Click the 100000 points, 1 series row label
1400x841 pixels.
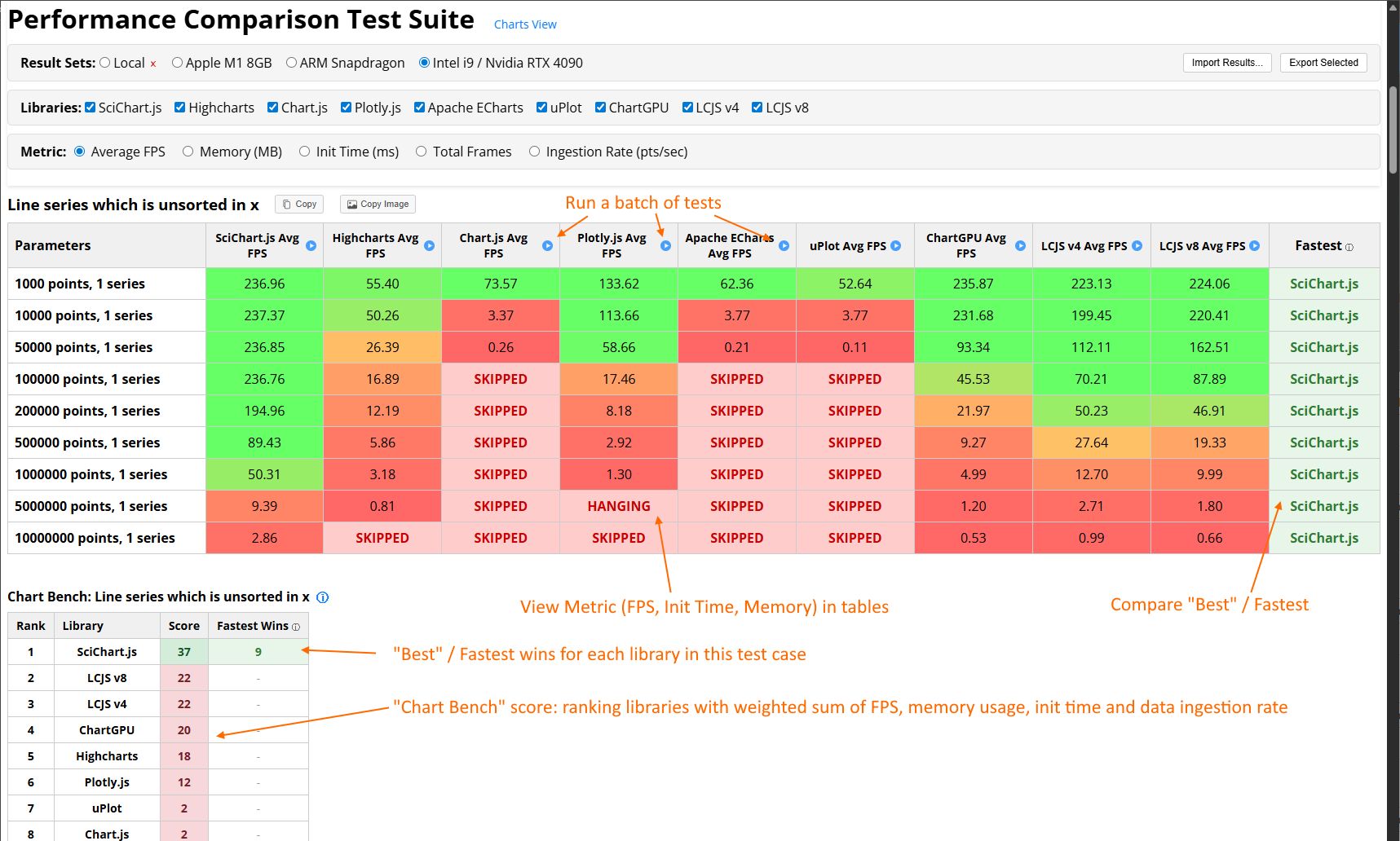(x=107, y=379)
